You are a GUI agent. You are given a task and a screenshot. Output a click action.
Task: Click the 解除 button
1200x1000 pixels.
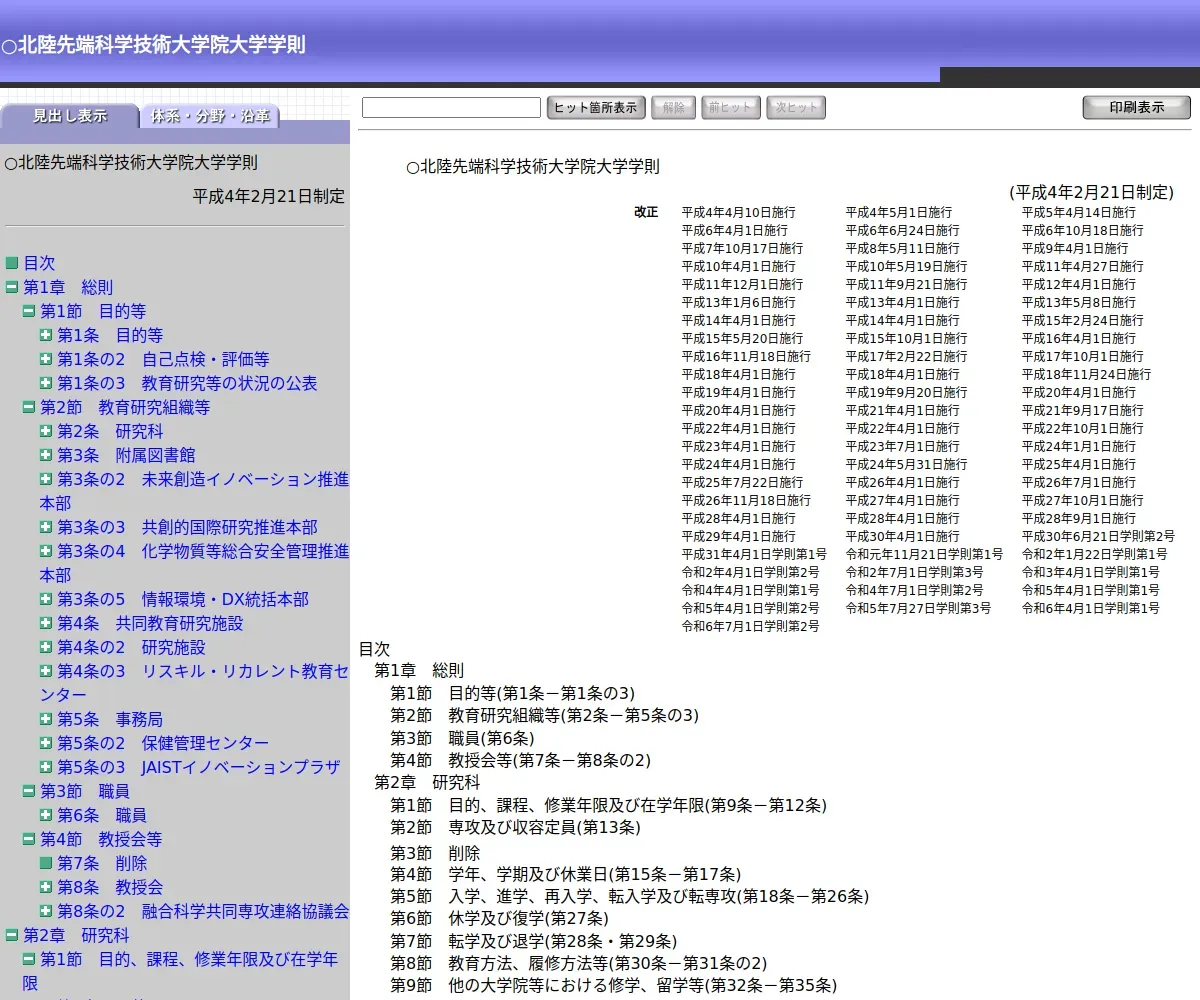[x=673, y=108]
